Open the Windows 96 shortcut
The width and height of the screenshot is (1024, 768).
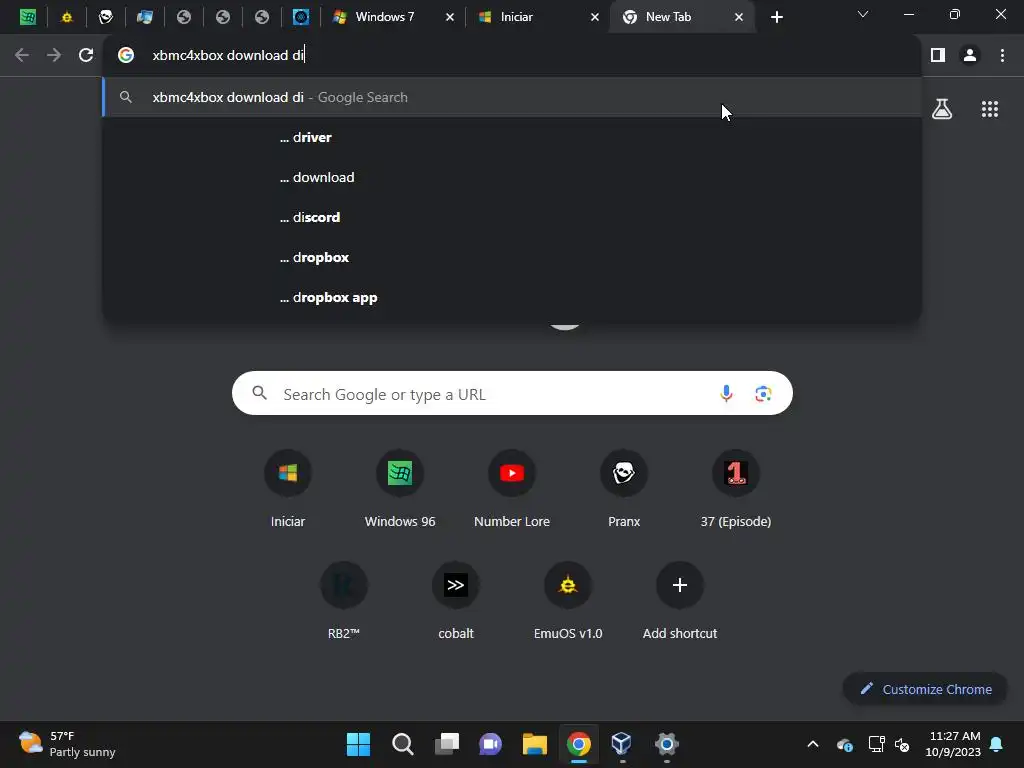[400, 488]
